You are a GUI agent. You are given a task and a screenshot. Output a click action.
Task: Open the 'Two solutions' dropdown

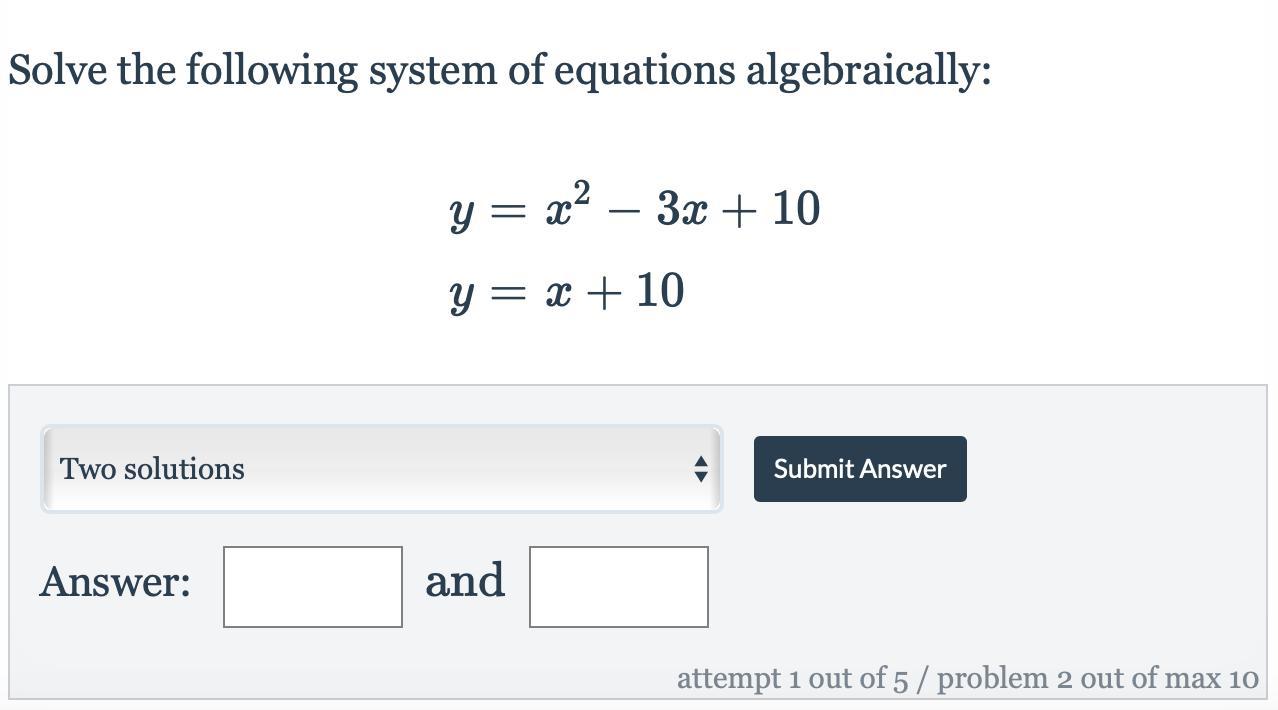pos(381,469)
